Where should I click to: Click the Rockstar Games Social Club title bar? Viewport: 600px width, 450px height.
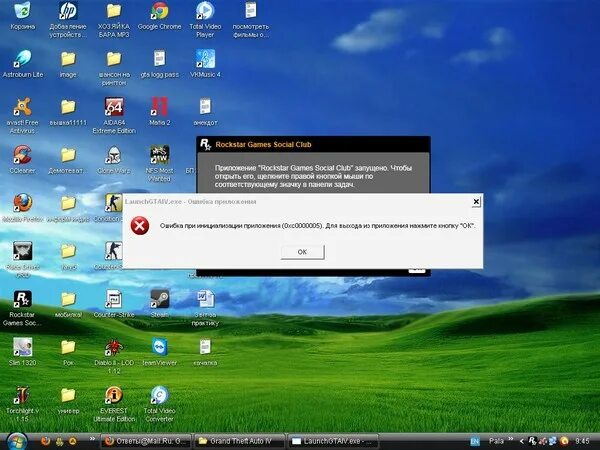(x=313, y=144)
